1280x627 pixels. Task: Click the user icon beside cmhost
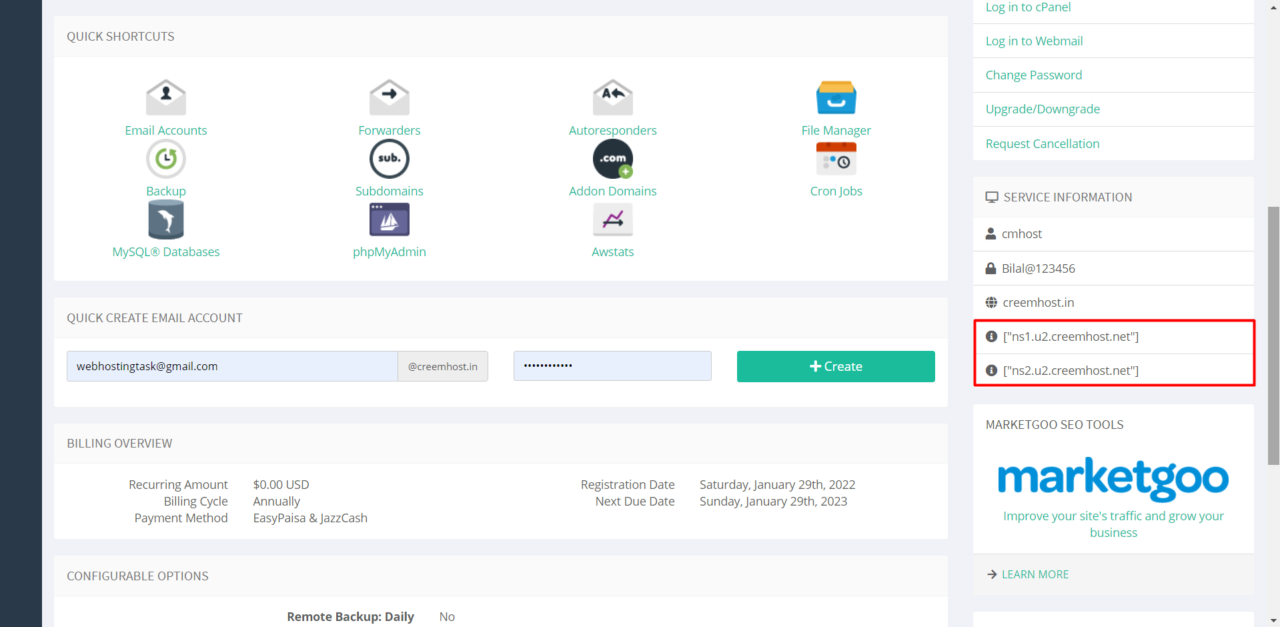(991, 234)
